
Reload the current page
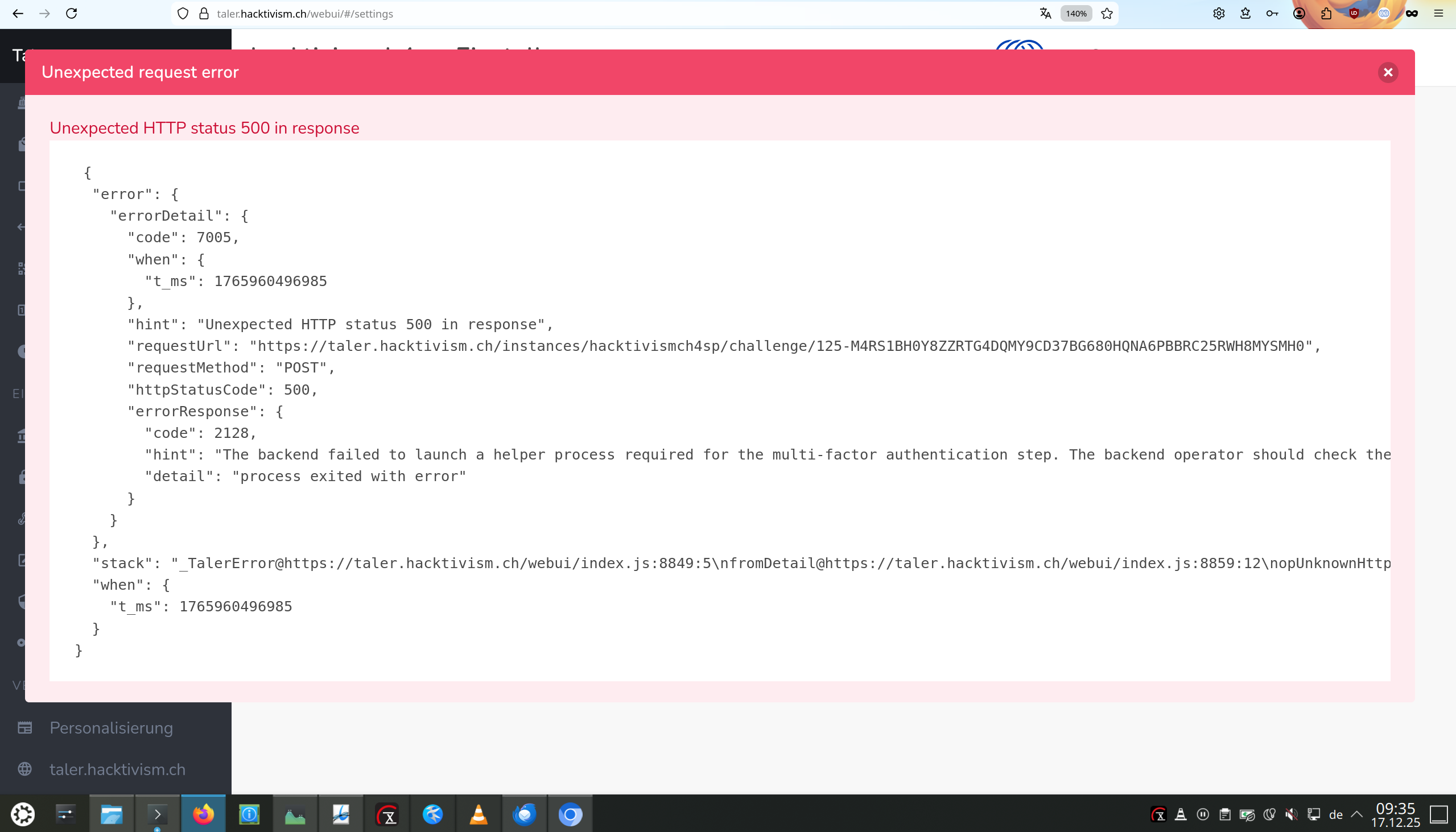coord(72,14)
